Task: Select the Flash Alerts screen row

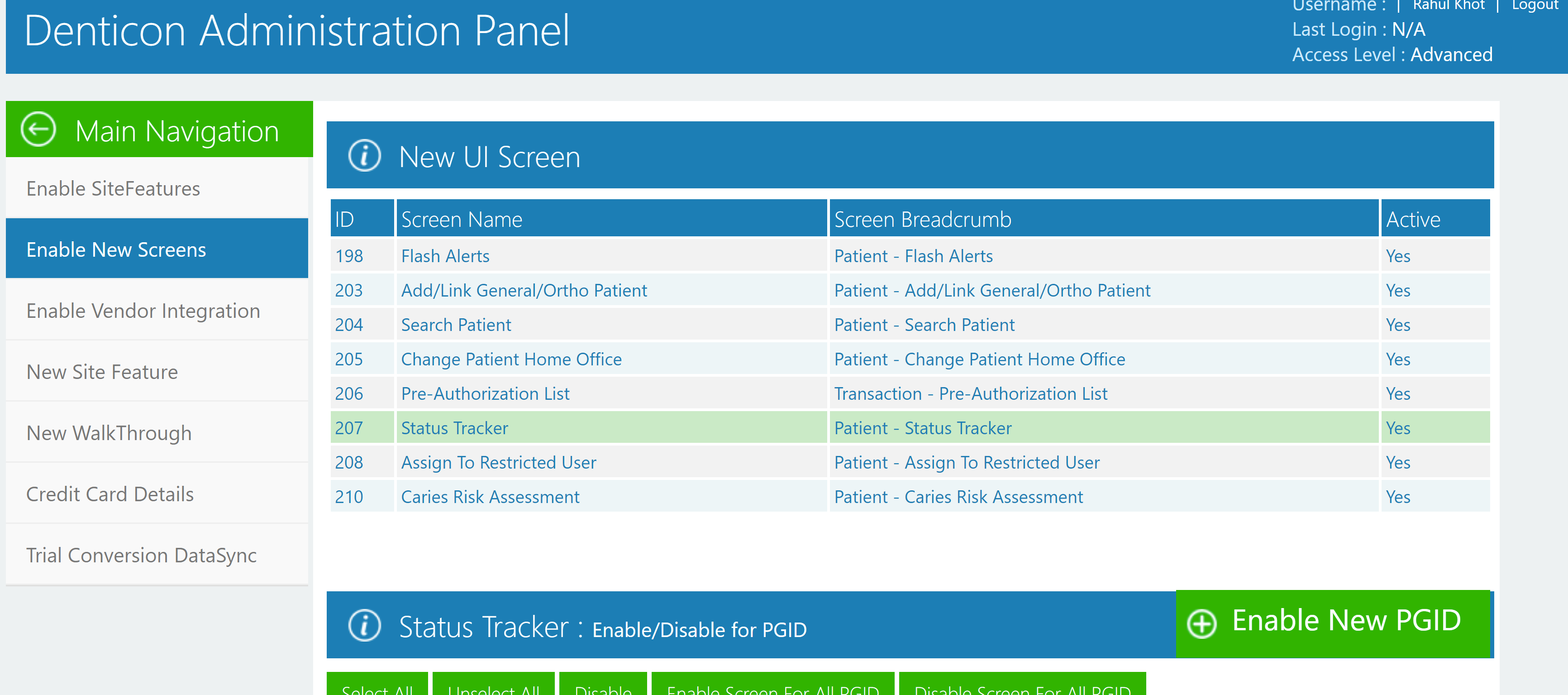Action: [910, 255]
